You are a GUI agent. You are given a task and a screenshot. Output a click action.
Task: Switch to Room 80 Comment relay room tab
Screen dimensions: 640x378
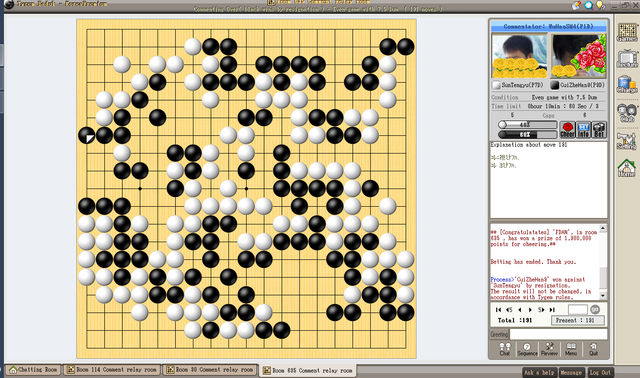[x=210, y=370]
